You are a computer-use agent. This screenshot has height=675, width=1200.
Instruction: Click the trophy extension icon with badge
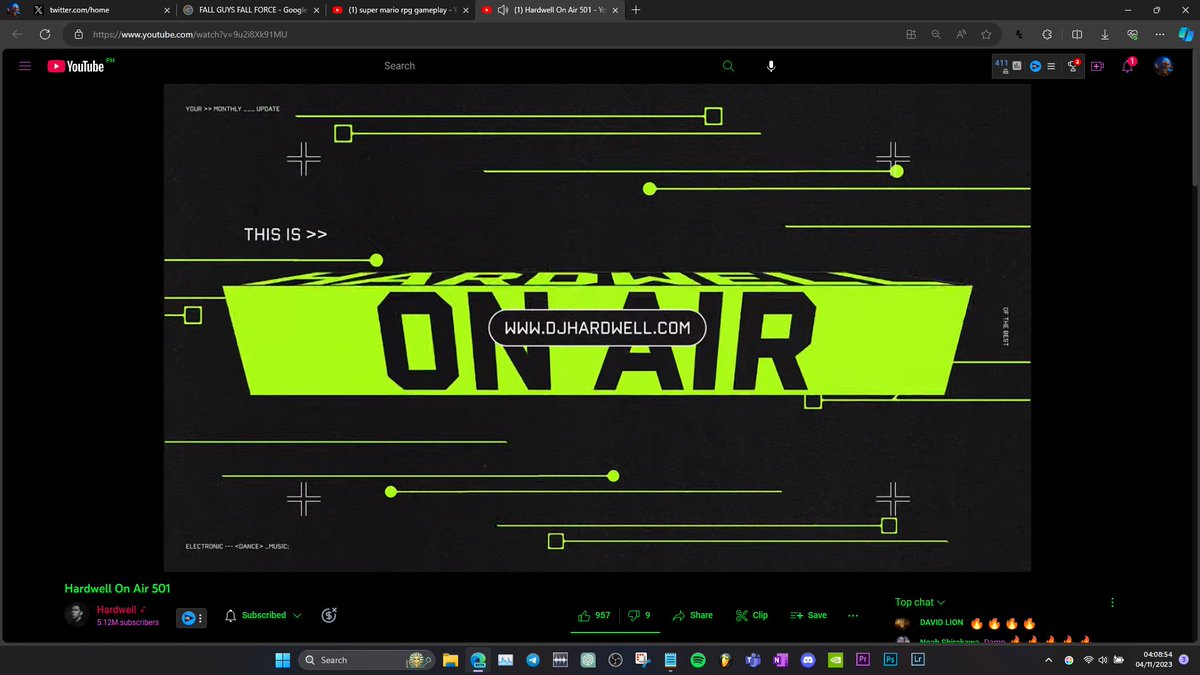click(x=1072, y=66)
